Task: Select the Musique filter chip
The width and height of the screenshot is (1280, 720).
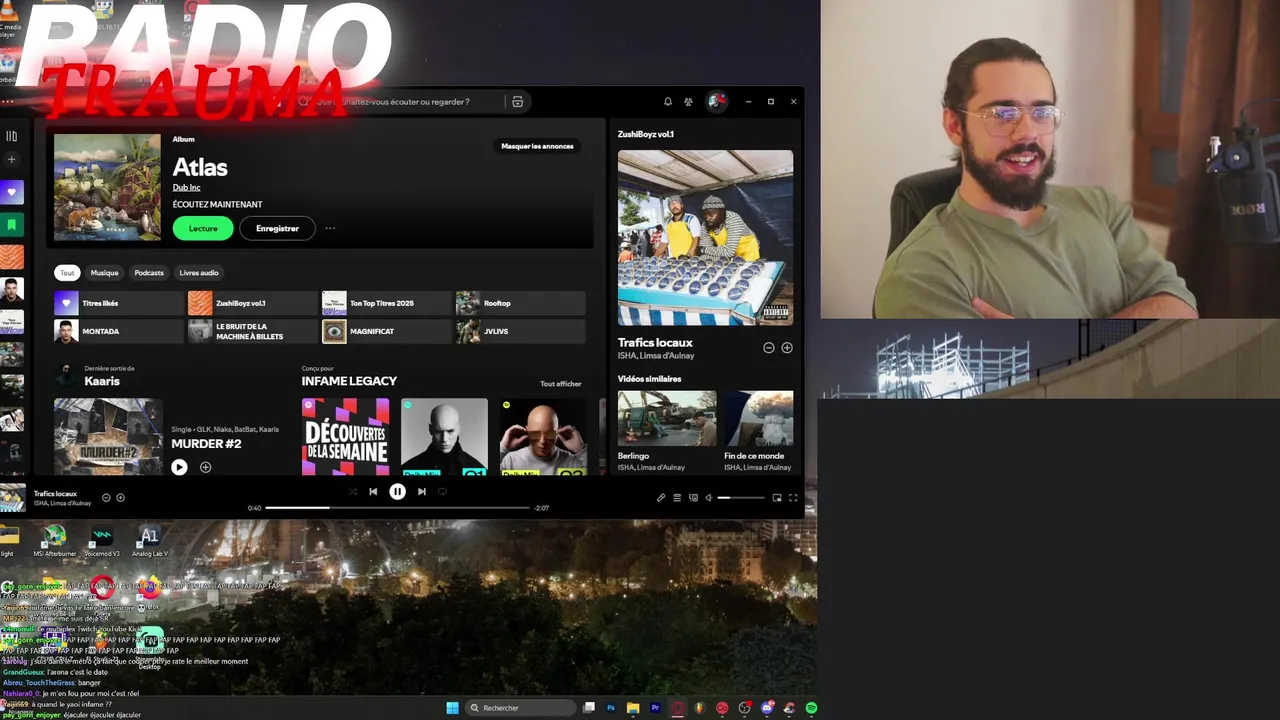Action: click(x=104, y=273)
